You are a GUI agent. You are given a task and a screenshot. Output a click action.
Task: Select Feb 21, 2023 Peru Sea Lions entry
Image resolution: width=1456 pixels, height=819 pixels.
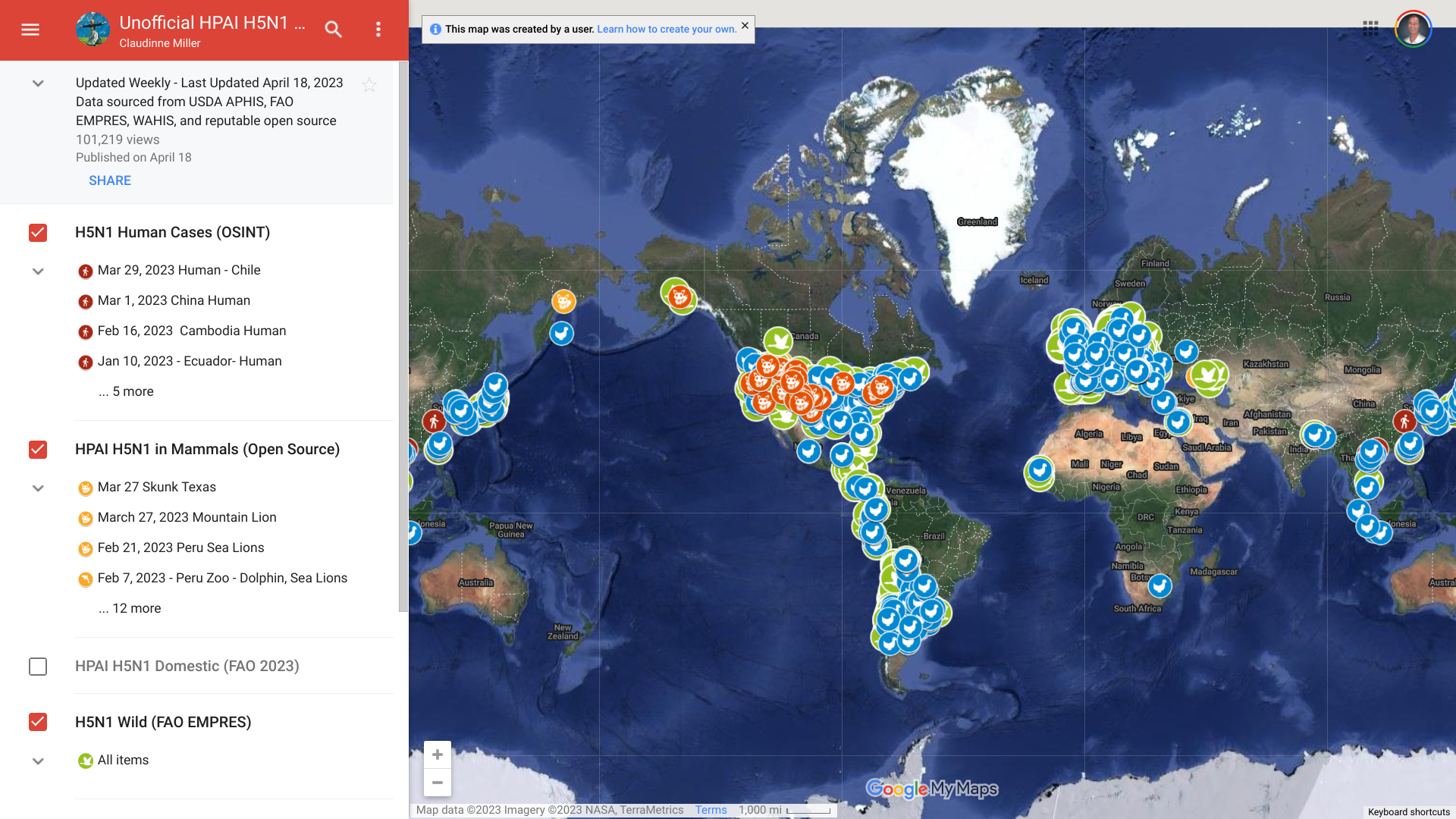(180, 548)
